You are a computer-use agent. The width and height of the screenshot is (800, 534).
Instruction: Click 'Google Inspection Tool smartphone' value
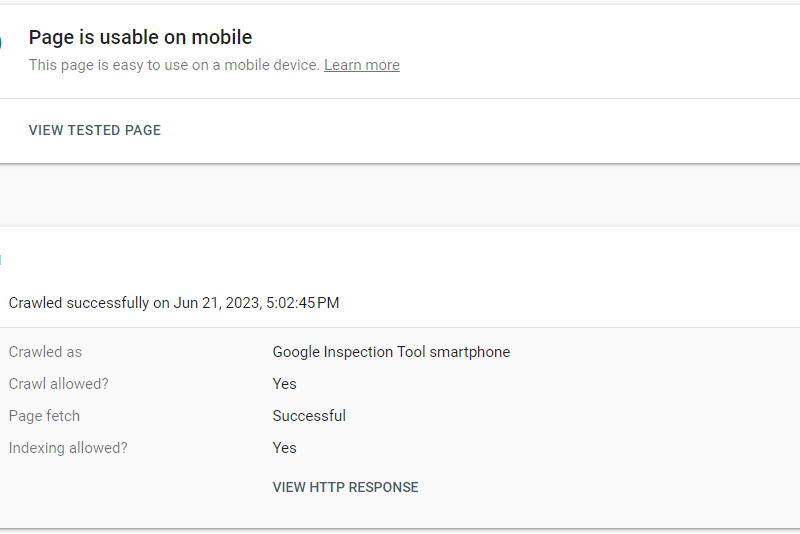coord(391,352)
